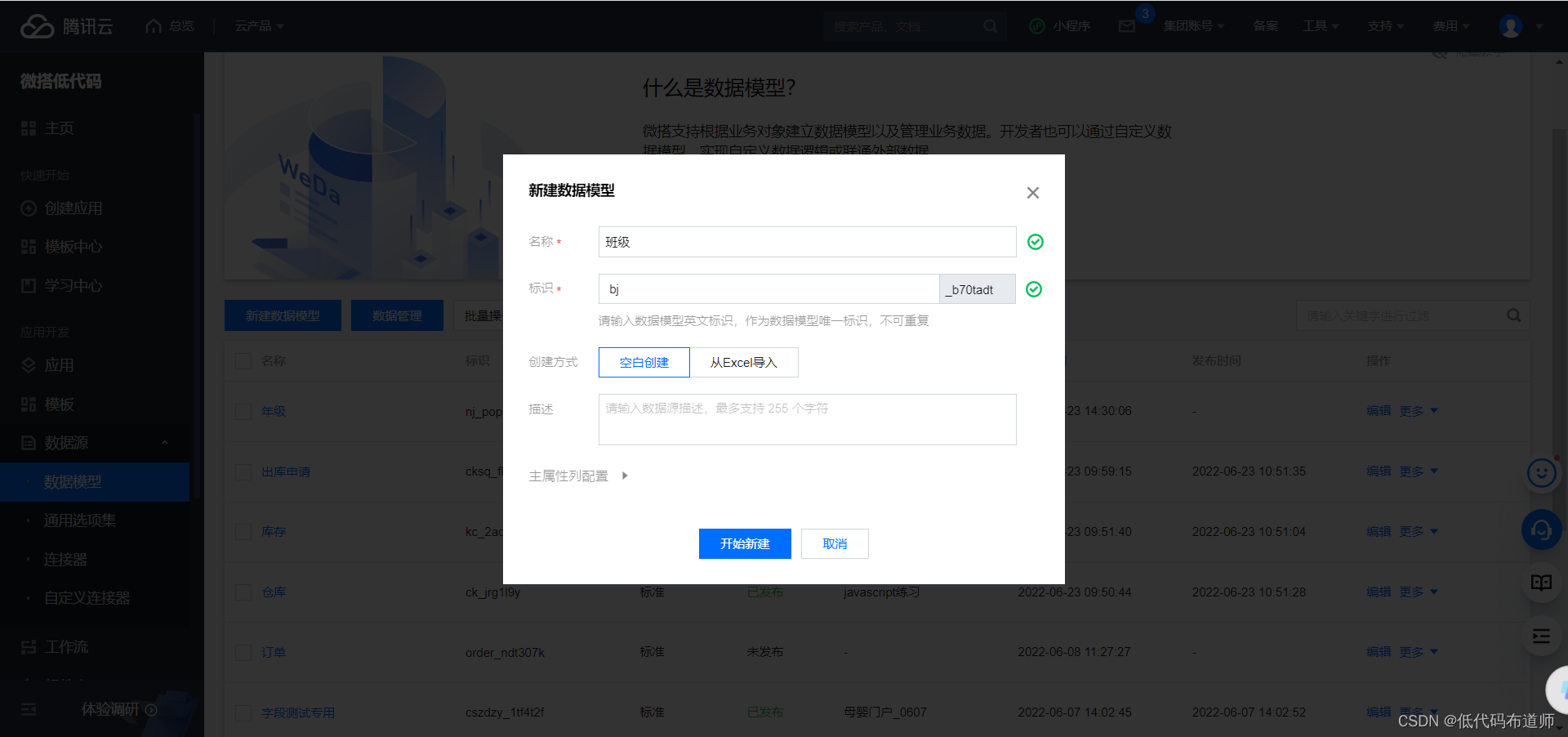The image size is (1568, 737).
Task: Click the 工作流 sidebar icon
Action: tap(29, 647)
